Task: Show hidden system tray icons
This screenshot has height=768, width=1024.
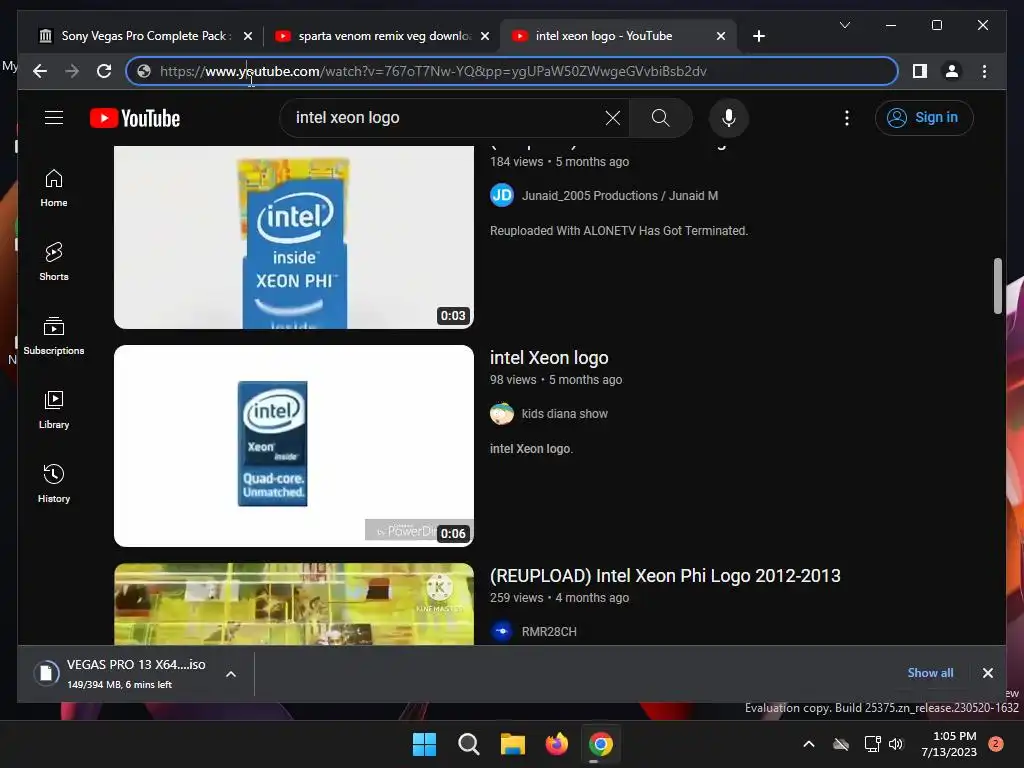Action: 808,744
